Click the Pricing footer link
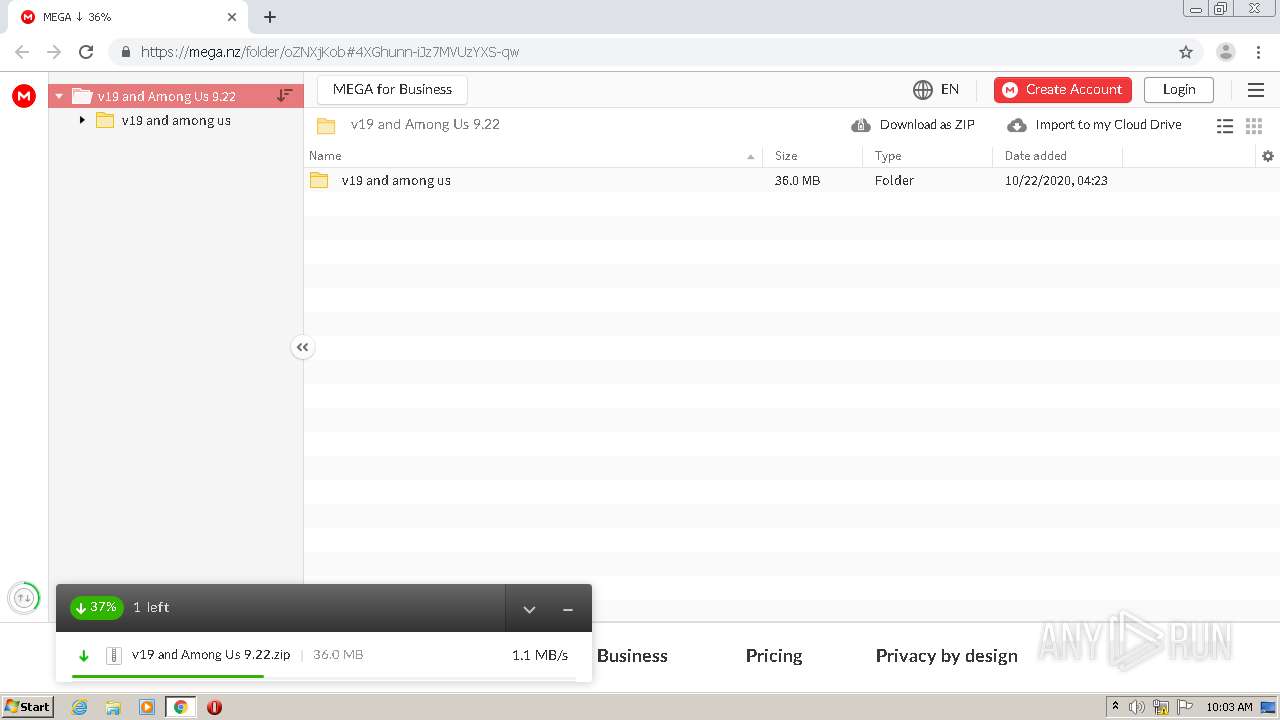This screenshot has height=720, width=1280. point(774,656)
